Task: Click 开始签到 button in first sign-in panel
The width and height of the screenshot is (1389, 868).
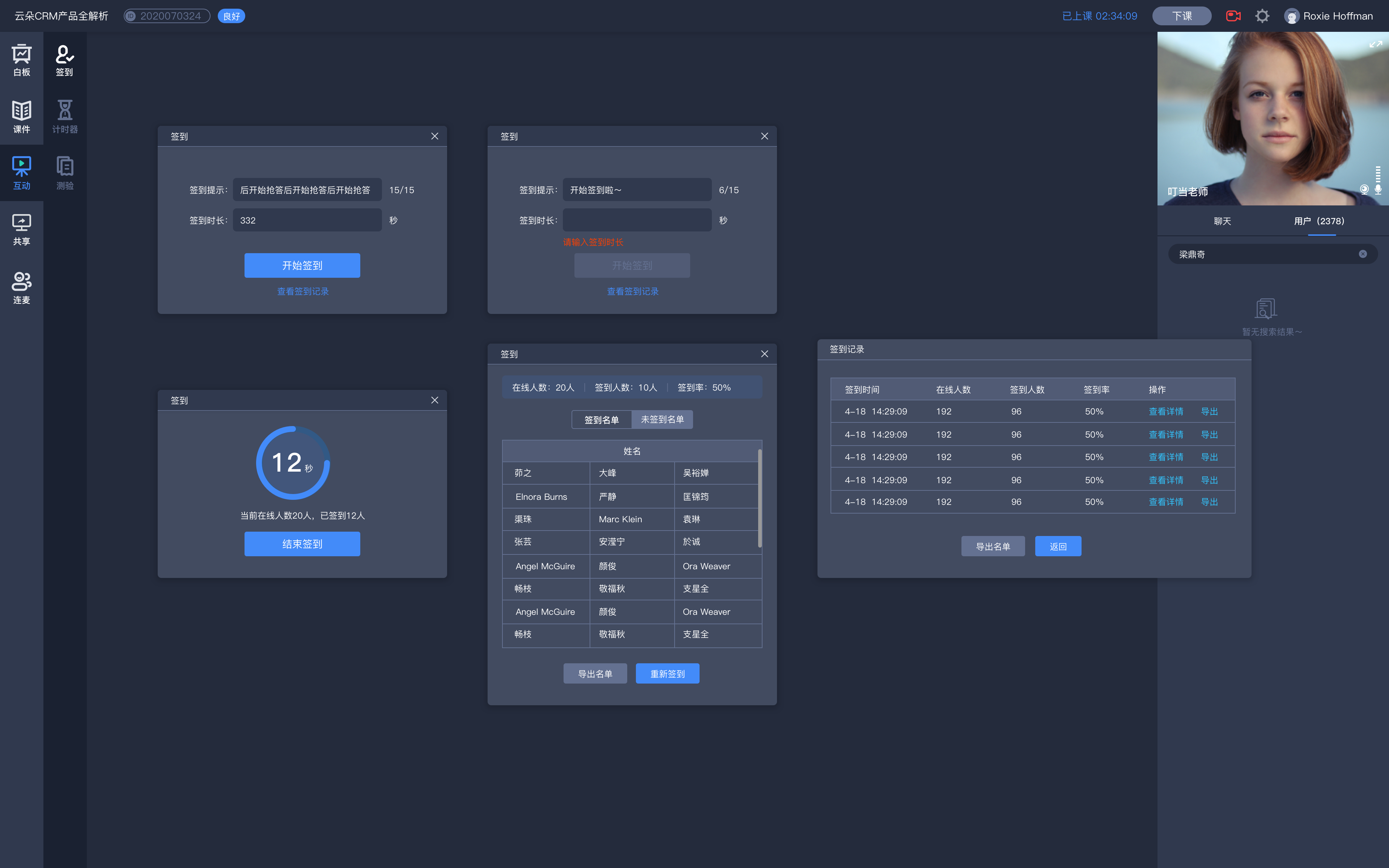Action: tap(302, 265)
